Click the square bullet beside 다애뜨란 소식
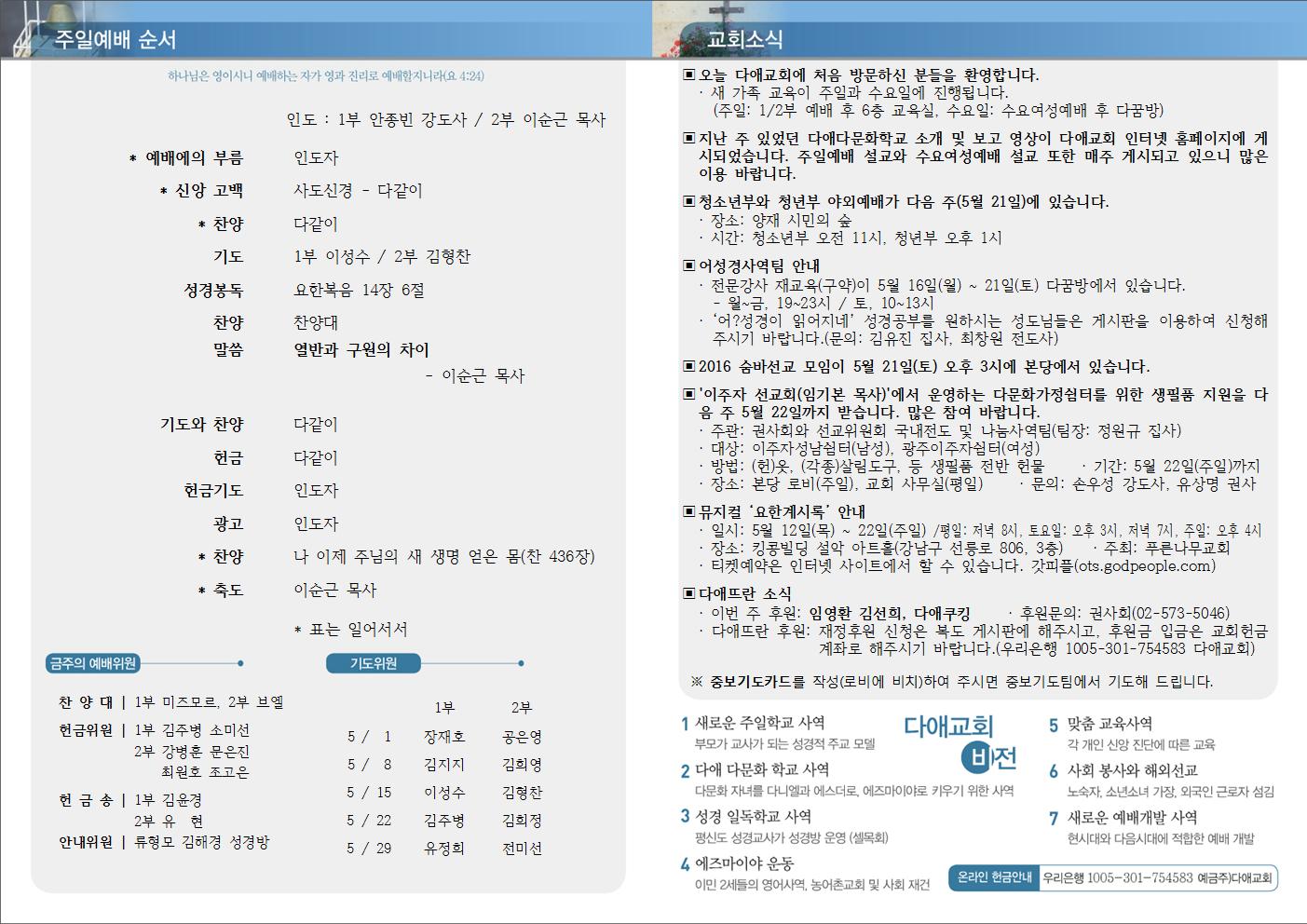1307x924 pixels. pos(689,593)
